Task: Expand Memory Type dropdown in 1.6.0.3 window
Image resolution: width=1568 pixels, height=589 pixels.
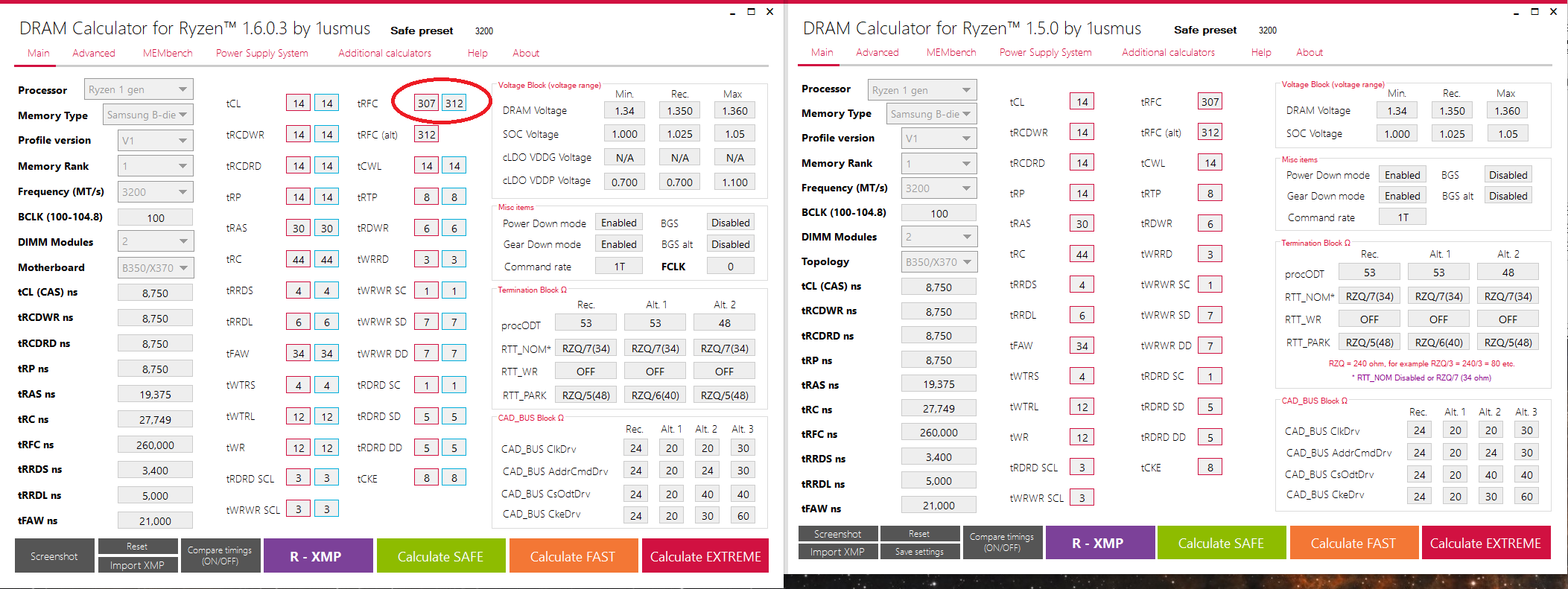Action: [147, 115]
